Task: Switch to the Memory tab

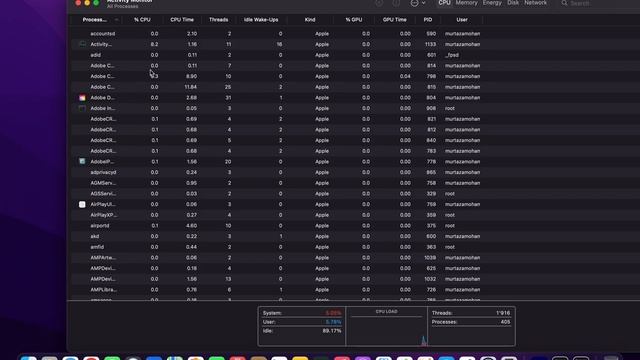Action: pos(467,3)
